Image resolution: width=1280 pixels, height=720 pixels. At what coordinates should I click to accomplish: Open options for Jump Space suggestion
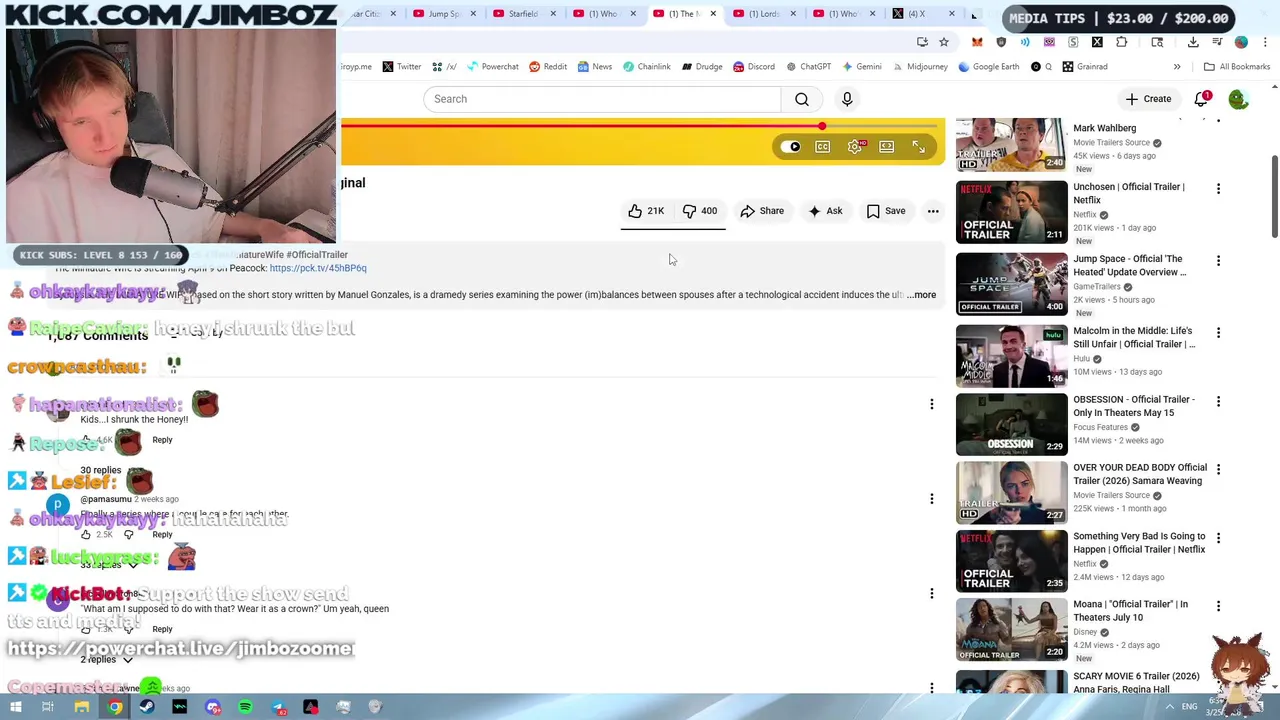pyautogui.click(x=1218, y=261)
